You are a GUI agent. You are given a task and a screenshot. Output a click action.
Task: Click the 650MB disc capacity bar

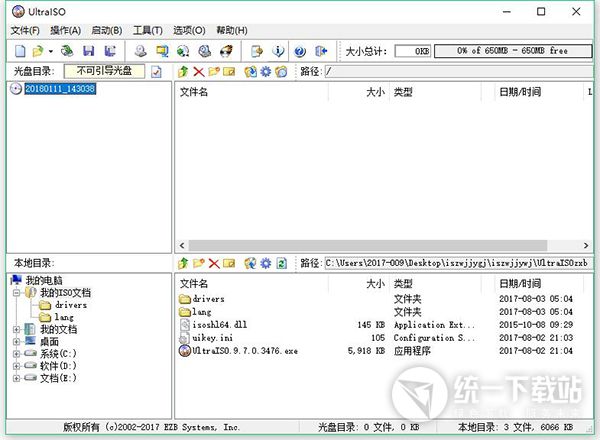(x=511, y=50)
